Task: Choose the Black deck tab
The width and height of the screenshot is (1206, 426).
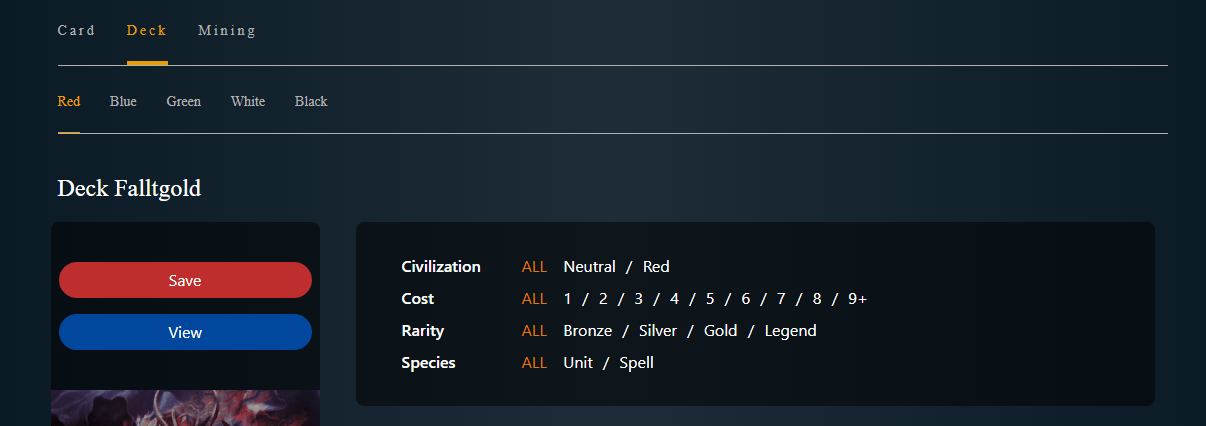Action: 311,101
